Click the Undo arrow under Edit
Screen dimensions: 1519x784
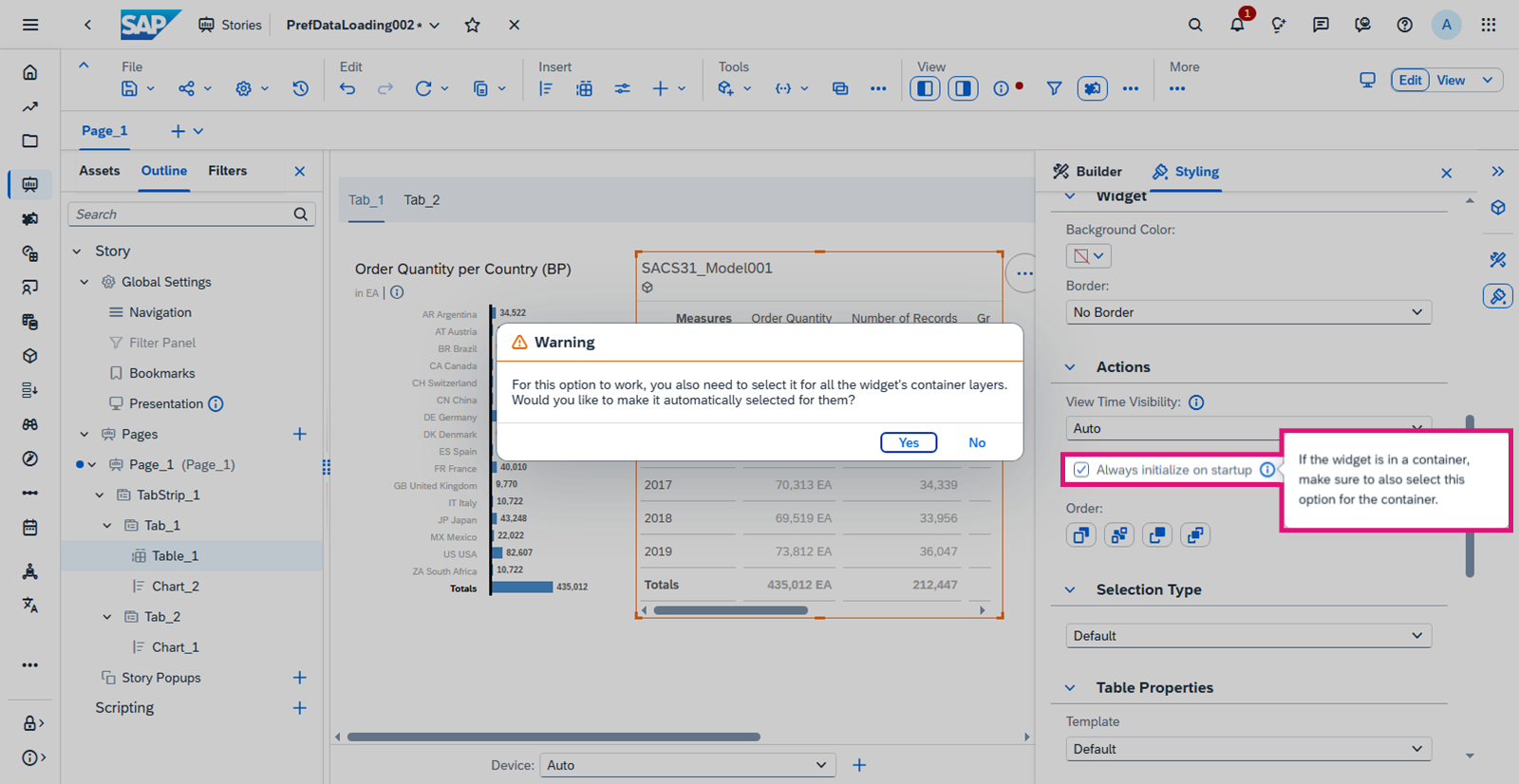(347, 88)
